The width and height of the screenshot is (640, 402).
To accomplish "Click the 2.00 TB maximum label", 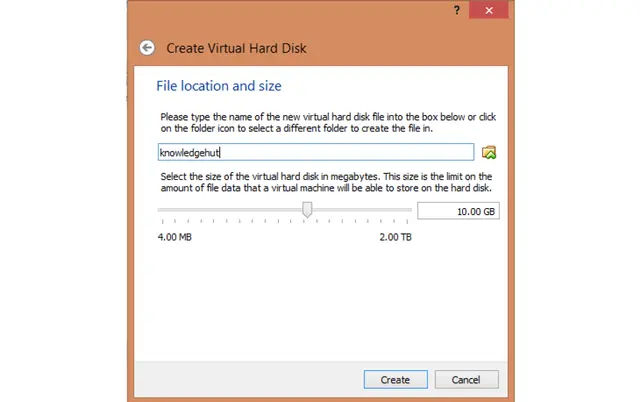I will [x=396, y=237].
